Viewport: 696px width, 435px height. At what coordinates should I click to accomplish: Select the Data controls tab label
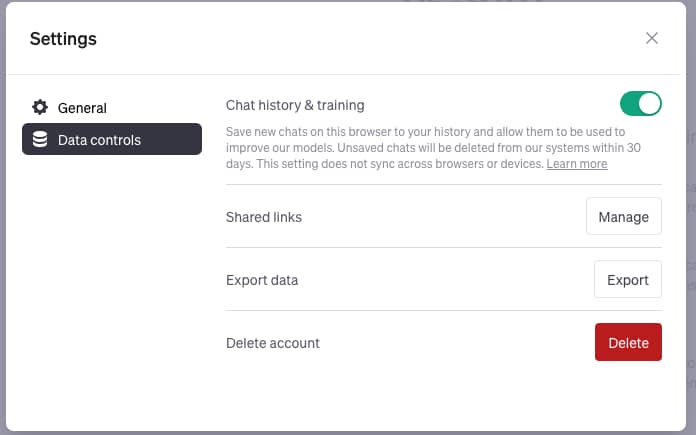[99, 140]
